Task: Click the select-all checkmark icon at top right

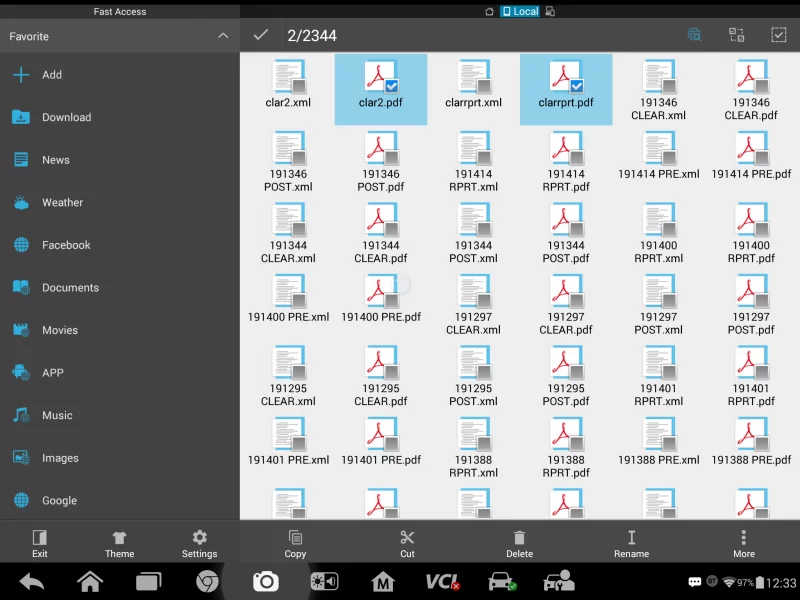Action: point(779,35)
